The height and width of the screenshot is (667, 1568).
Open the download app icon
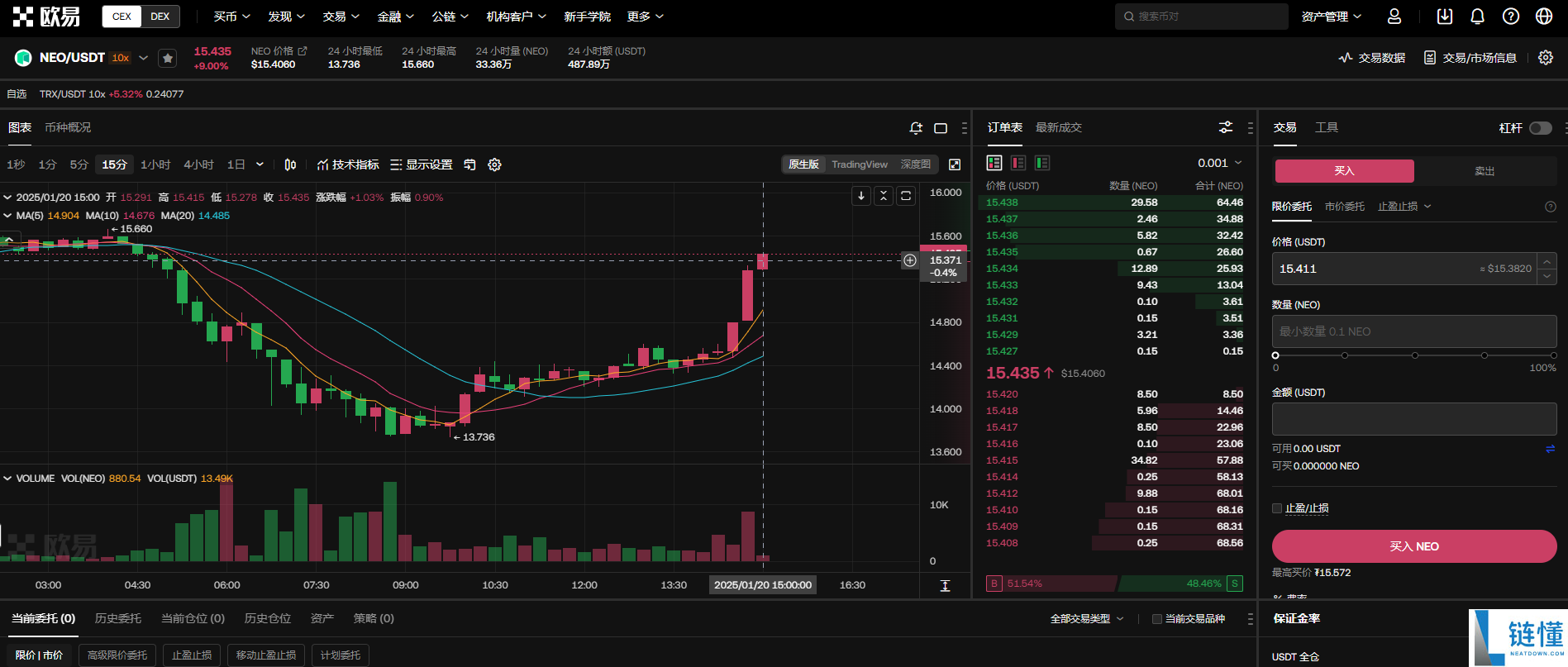(1444, 17)
